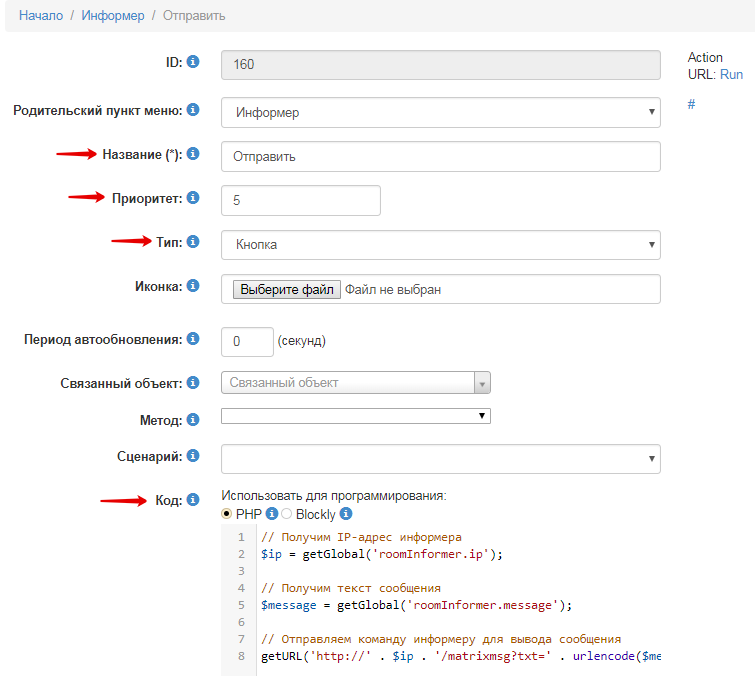Click the info icon next to ID
The width and height of the screenshot is (755, 676).
point(193,62)
